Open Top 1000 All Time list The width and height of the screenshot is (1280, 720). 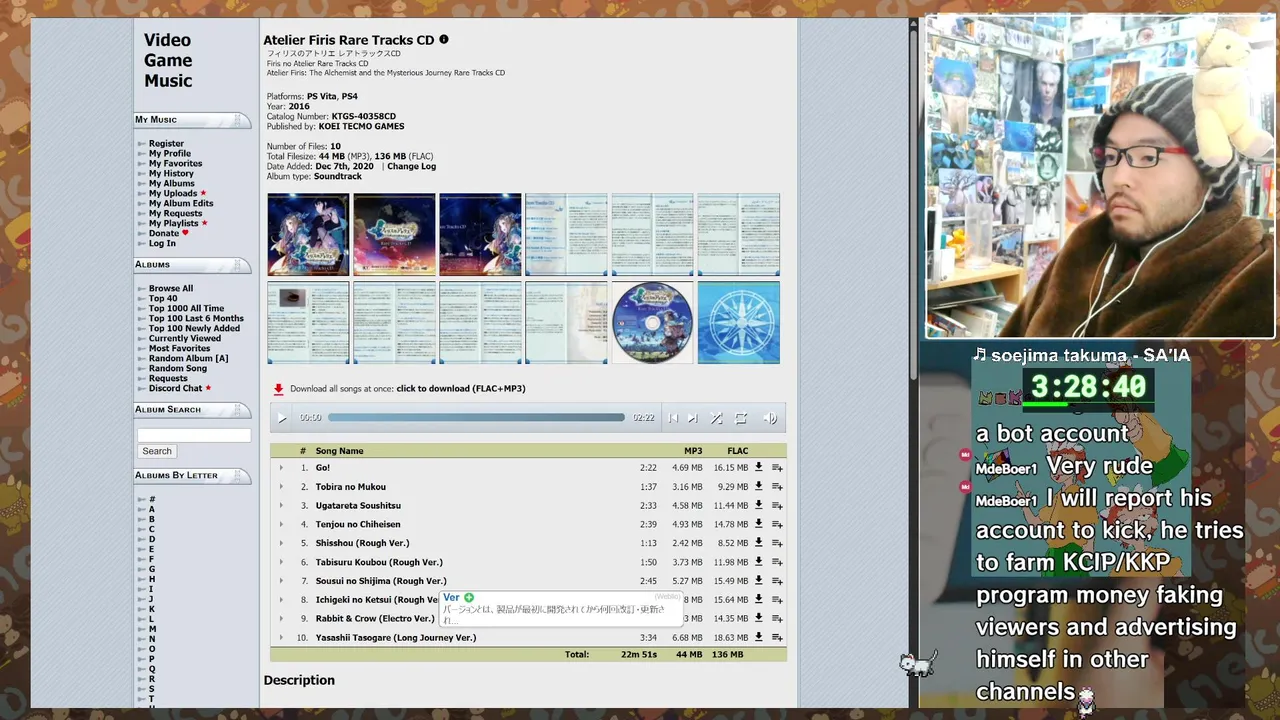coord(186,309)
